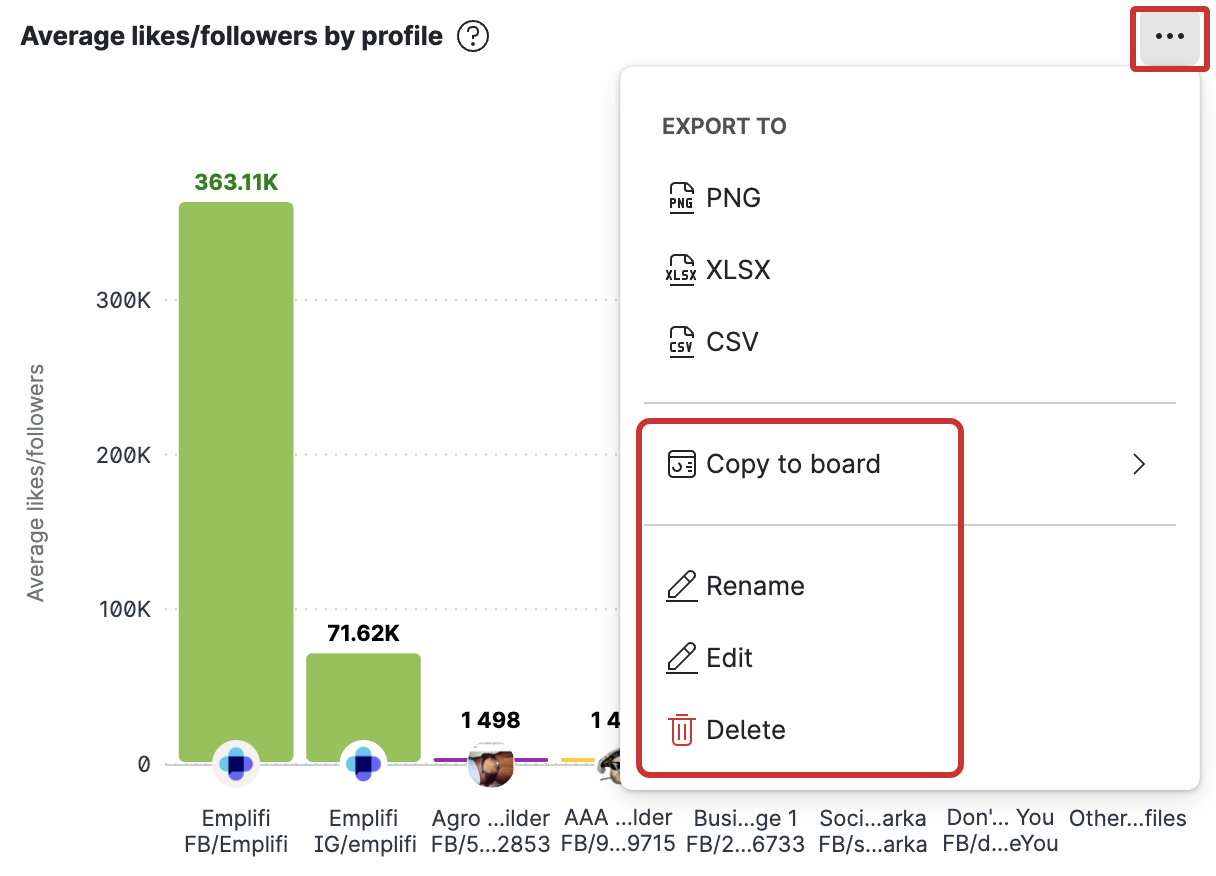The height and width of the screenshot is (876, 1216).
Task: Click the Rename pencil icon
Action: pyautogui.click(x=681, y=586)
